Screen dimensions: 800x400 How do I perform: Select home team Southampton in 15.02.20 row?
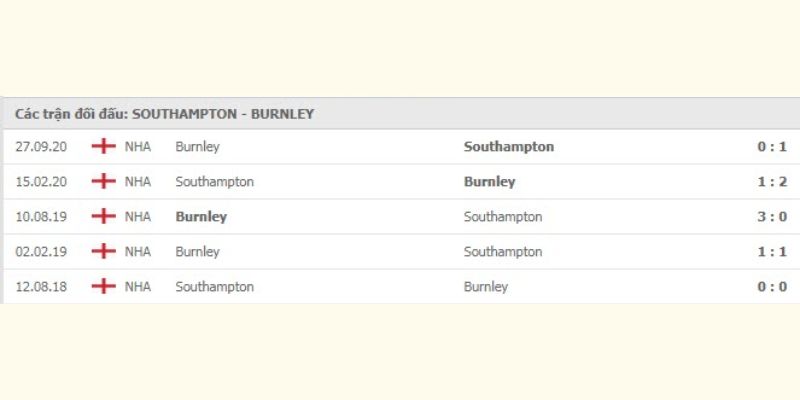[x=214, y=182]
